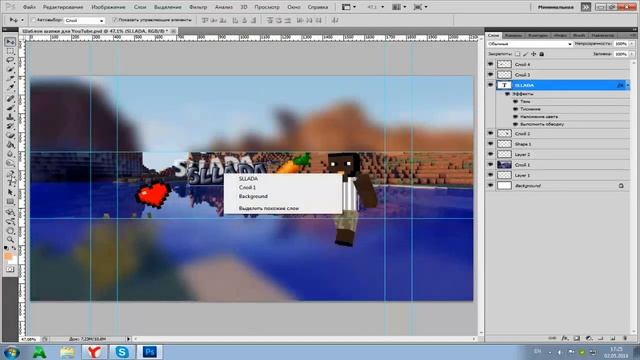
Task: Select the Rectangle shape tool
Action: point(11,202)
